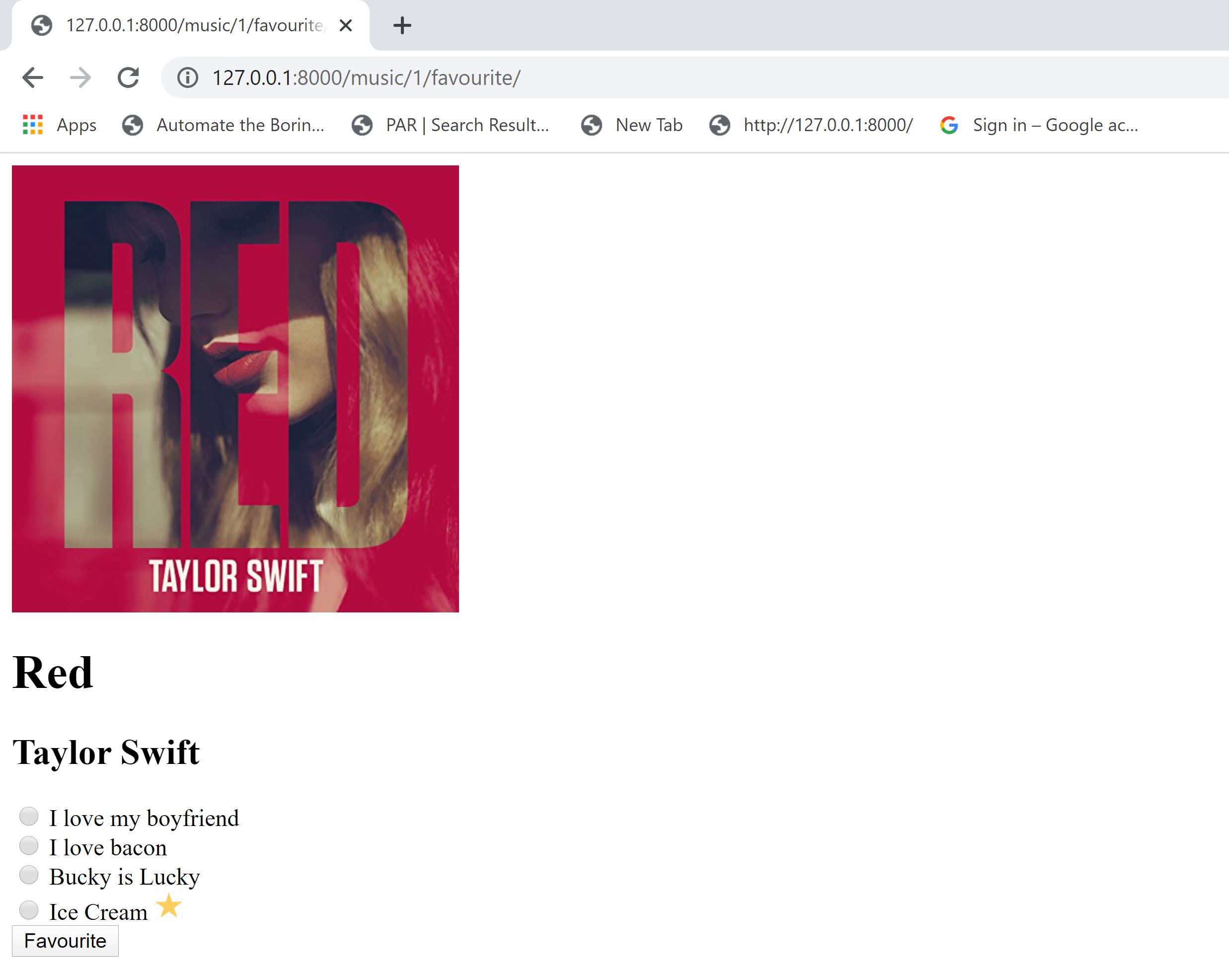Select the 127.0.0.1:8000/music/1/favourite tab
Screen dimensions: 1229x980
point(190,25)
